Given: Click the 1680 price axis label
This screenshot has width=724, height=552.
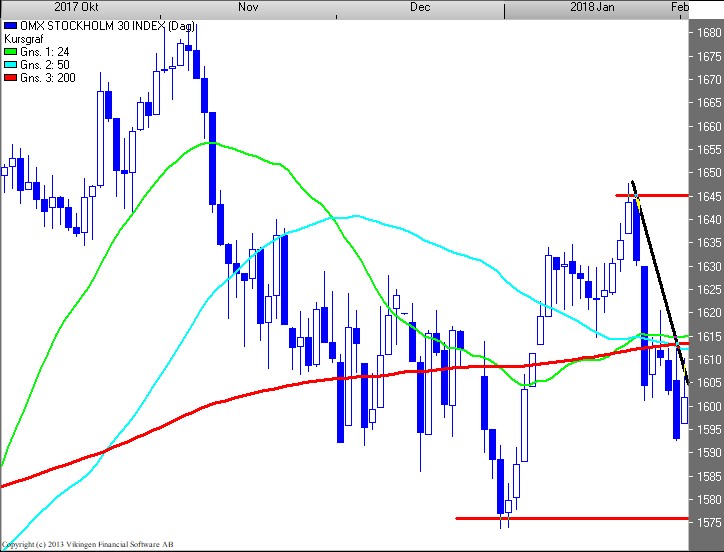Looking at the screenshot, I should pos(709,32).
